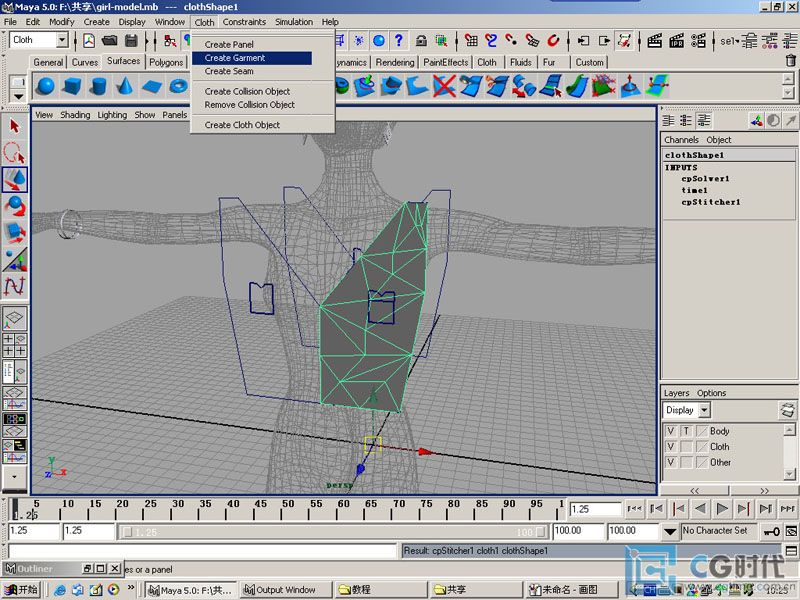Create a NURBS cube from shelf

coord(72,86)
